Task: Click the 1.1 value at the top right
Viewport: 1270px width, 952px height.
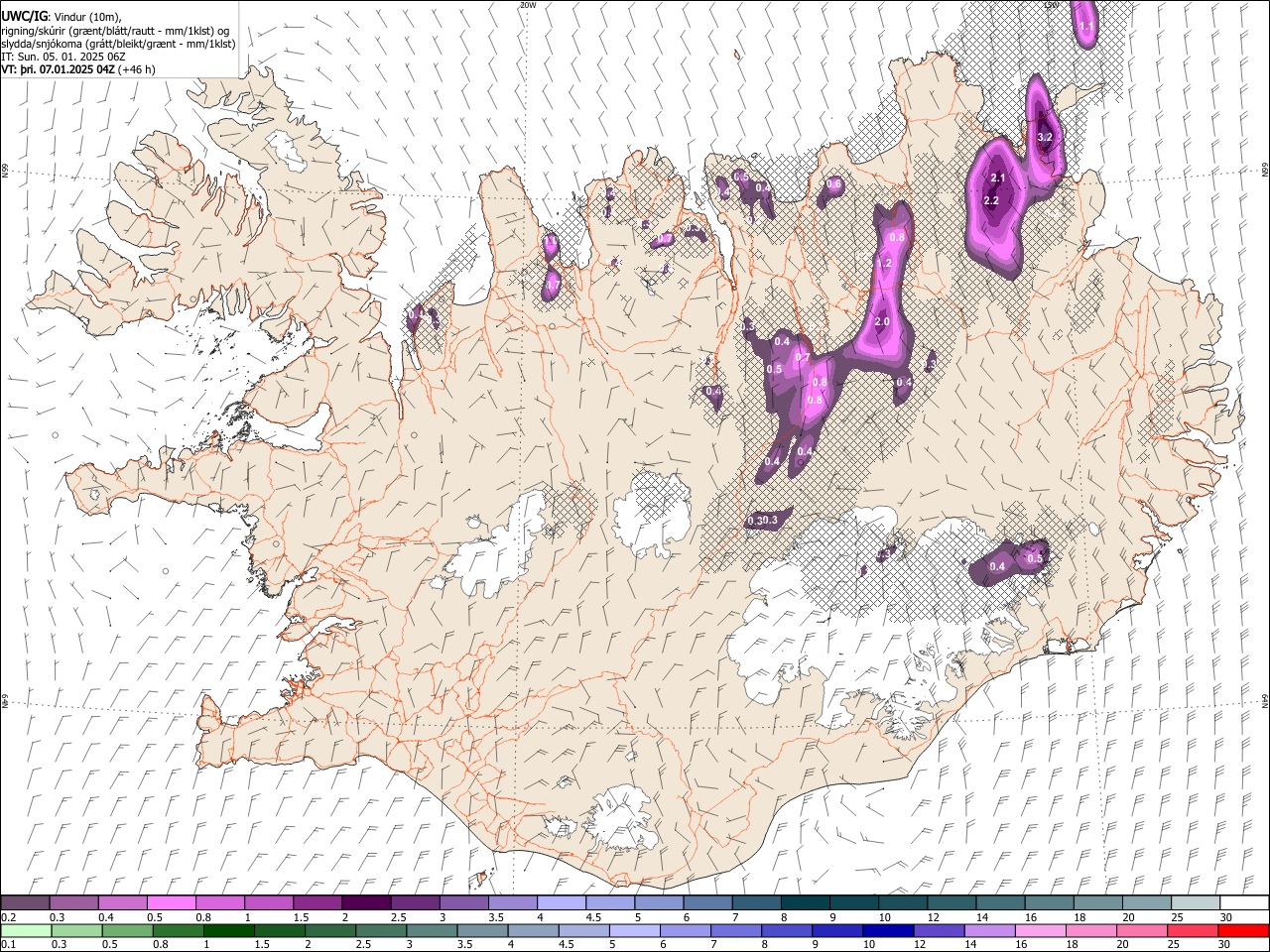Action: [1086, 27]
